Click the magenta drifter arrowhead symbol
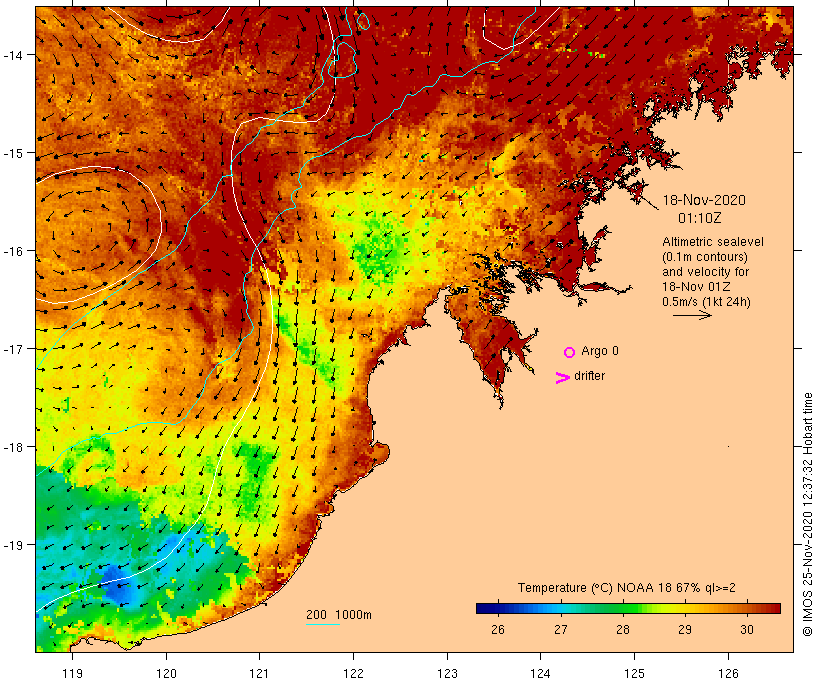 [562, 378]
